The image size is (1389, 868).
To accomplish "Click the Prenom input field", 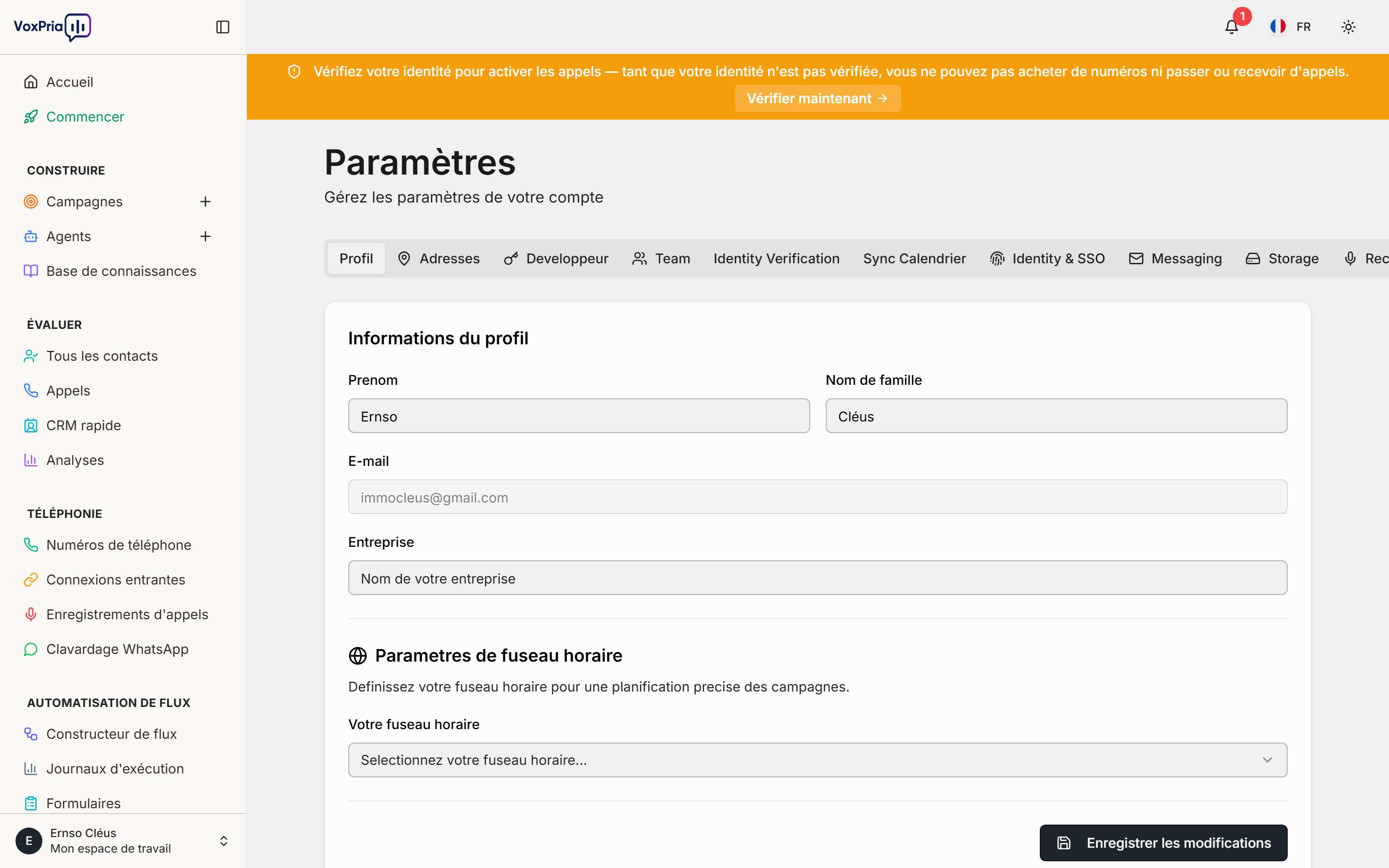I will click(x=579, y=416).
